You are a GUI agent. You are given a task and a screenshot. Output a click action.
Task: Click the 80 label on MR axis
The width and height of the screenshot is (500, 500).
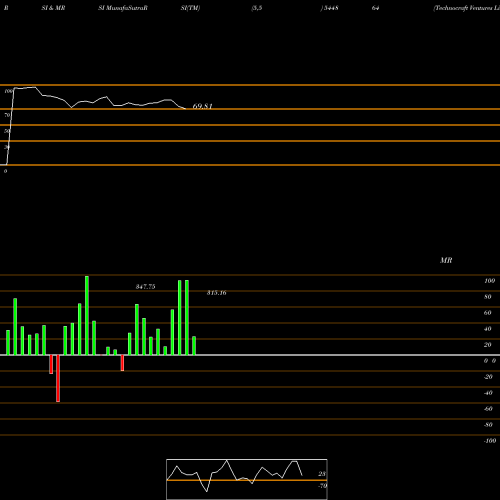[488, 297]
